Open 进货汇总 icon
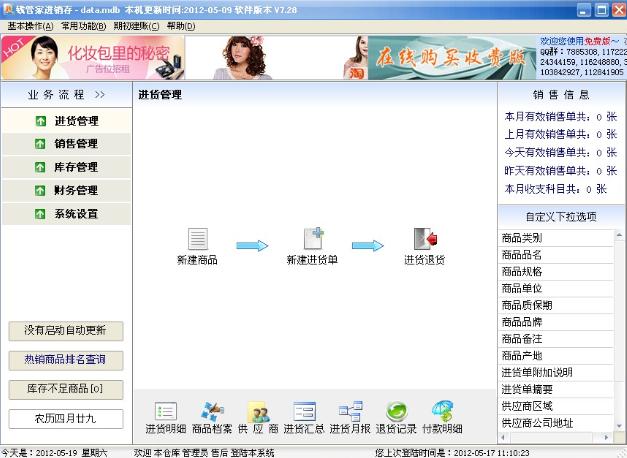Image resolution: width=627 pixels, height=458 pixels. pyautogui.click(x=304, y=412)
